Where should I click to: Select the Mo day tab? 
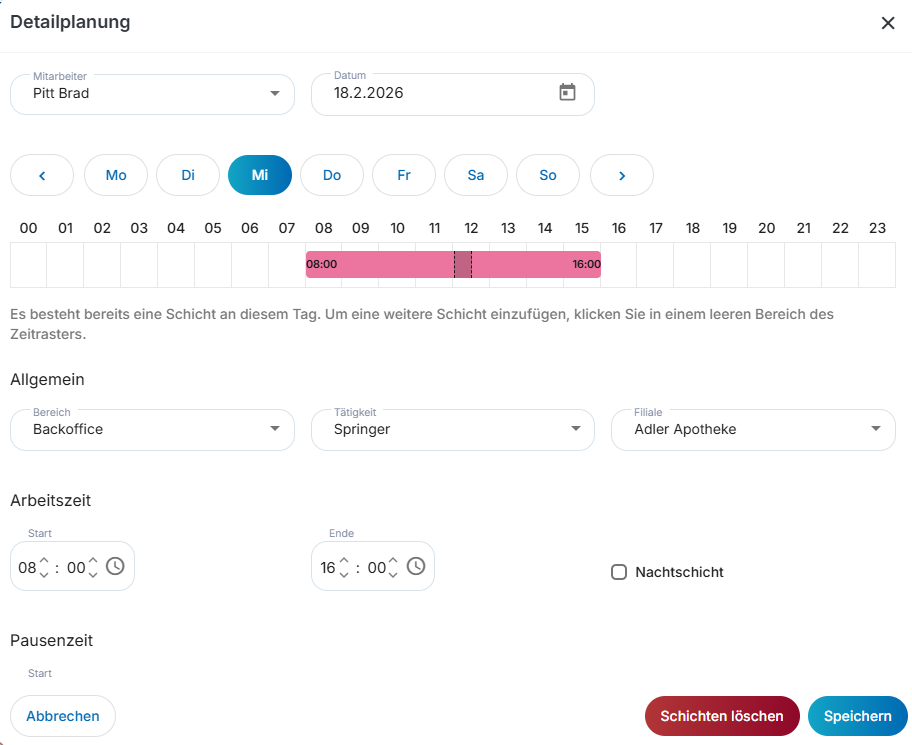coord(116,175)
